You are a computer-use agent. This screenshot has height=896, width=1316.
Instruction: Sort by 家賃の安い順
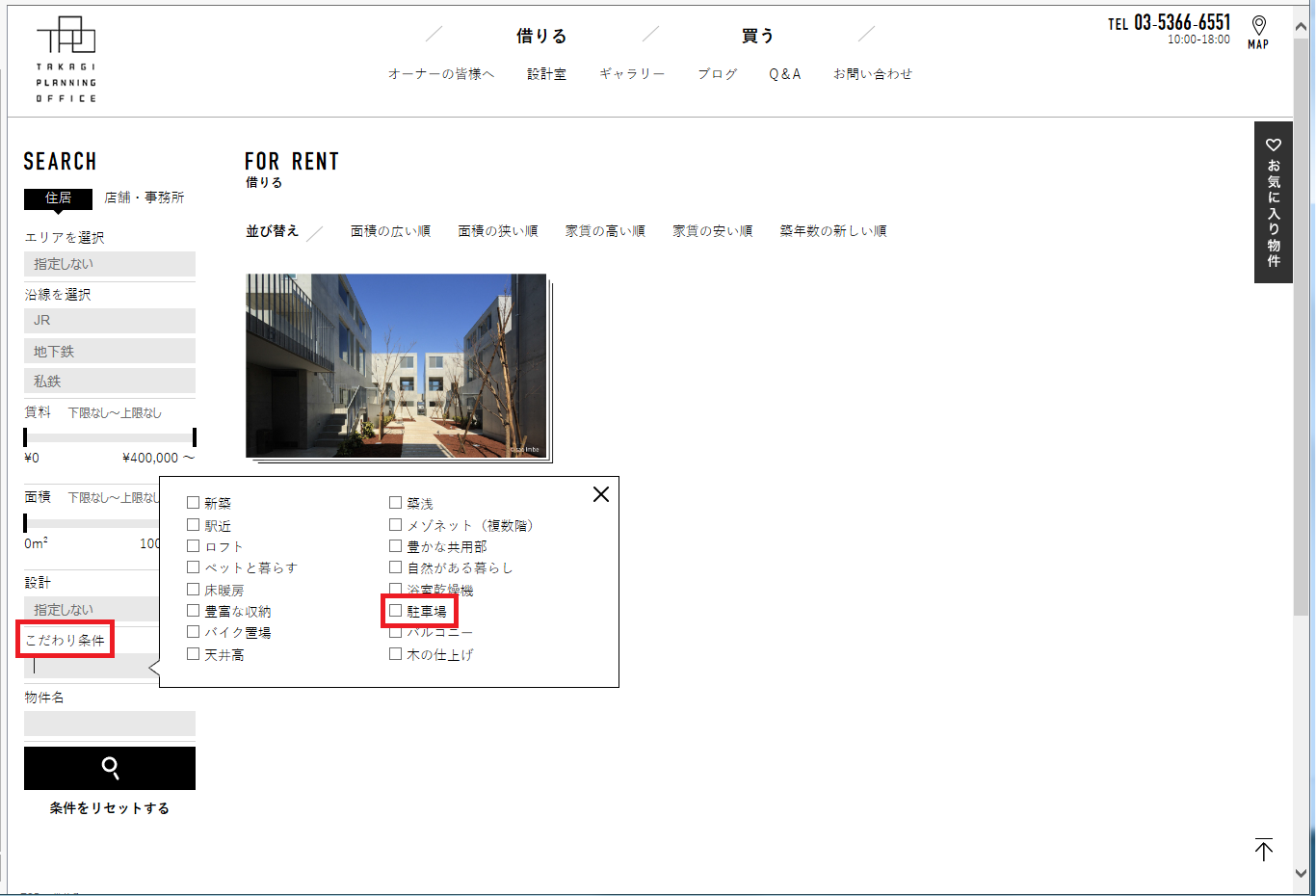[712, 231]
